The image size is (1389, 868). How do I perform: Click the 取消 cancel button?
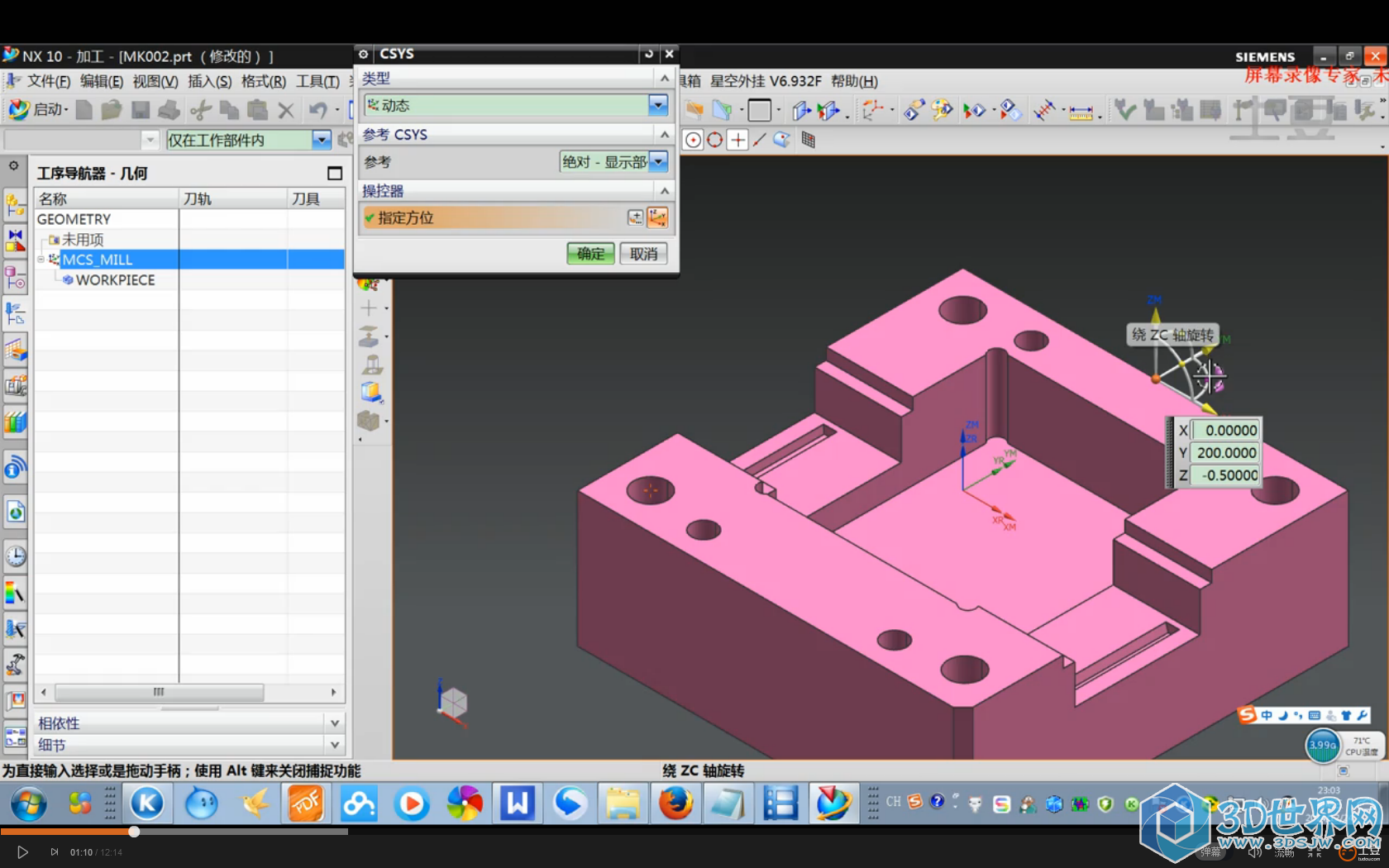point(643,254)
